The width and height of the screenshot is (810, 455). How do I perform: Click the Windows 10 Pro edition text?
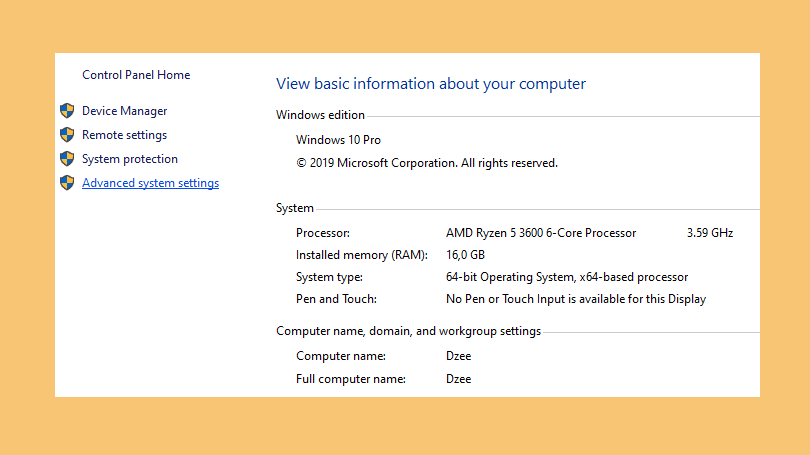pyautogui.click(x=338, y=140)
